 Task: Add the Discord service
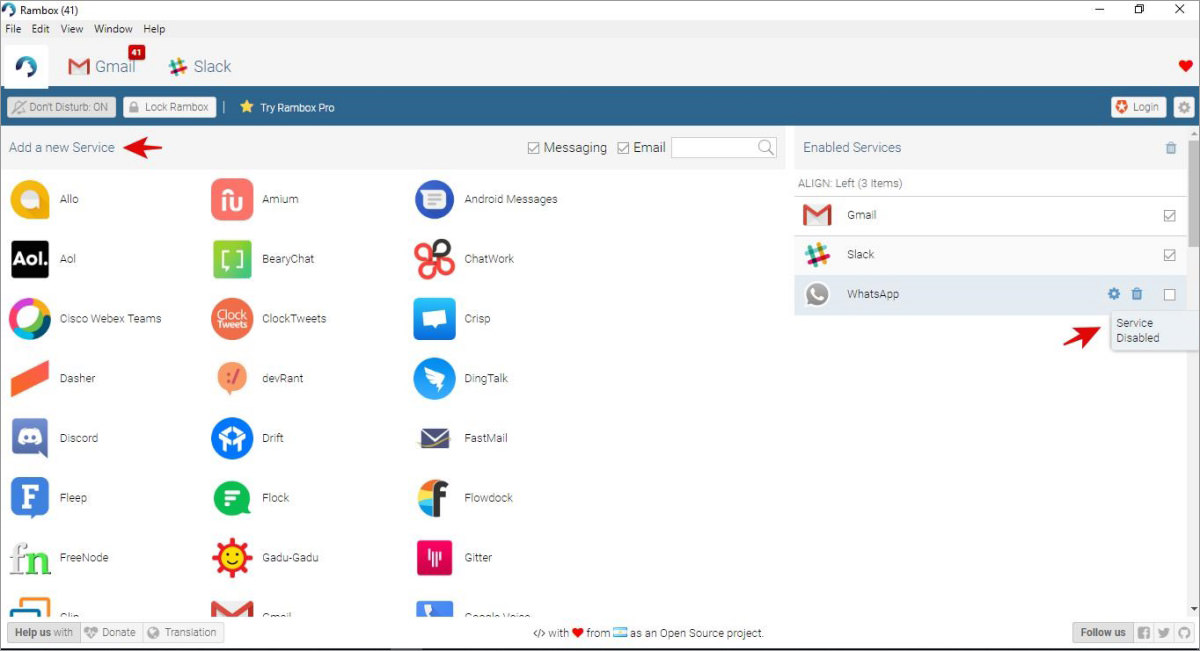coord(54,438)
